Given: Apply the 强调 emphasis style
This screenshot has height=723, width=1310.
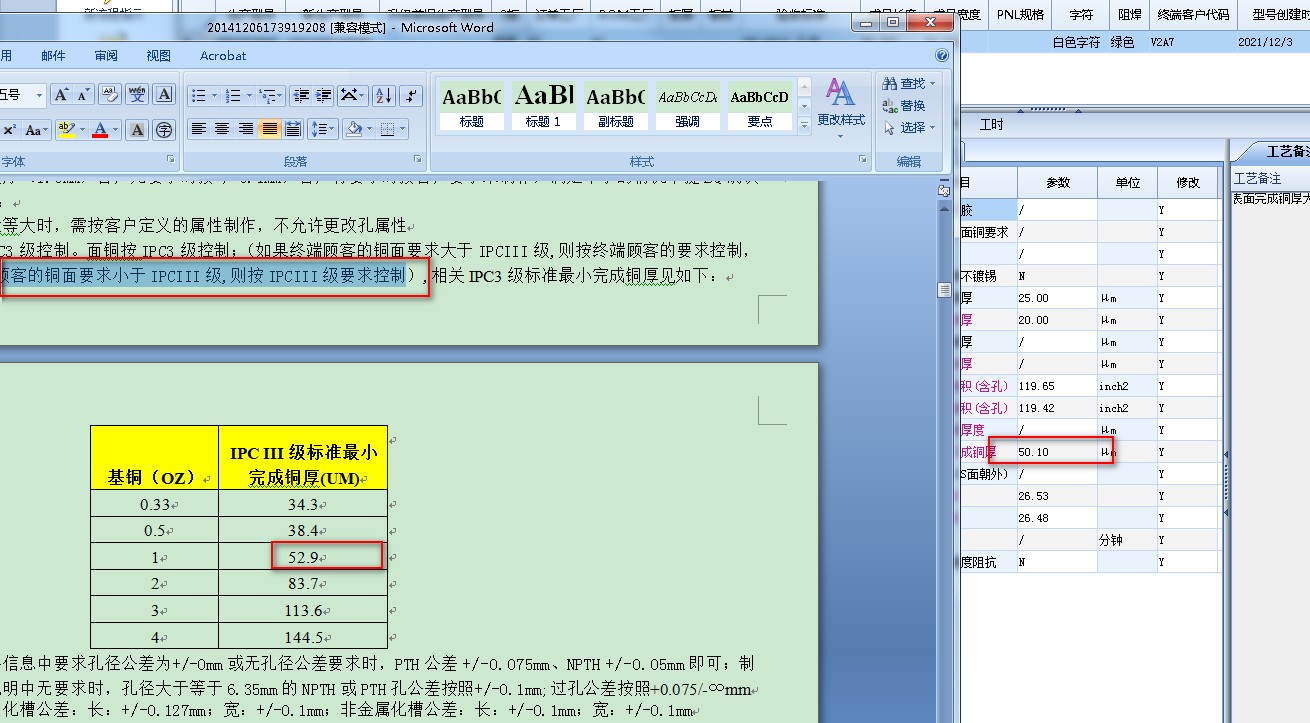Looking at the screenshot, I should tap(688, 105).
